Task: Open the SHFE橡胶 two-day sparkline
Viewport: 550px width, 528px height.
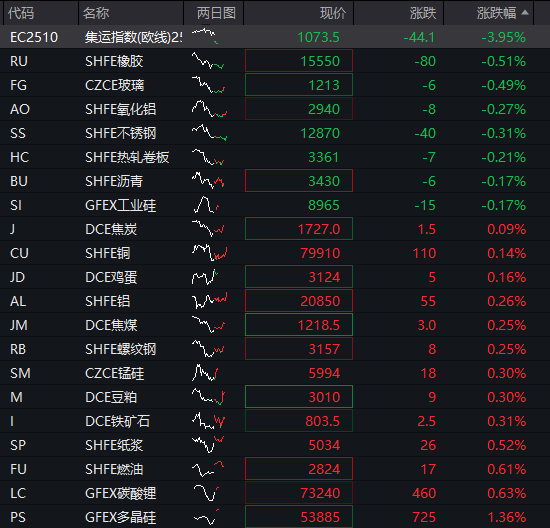Action: tap(208, 61)
